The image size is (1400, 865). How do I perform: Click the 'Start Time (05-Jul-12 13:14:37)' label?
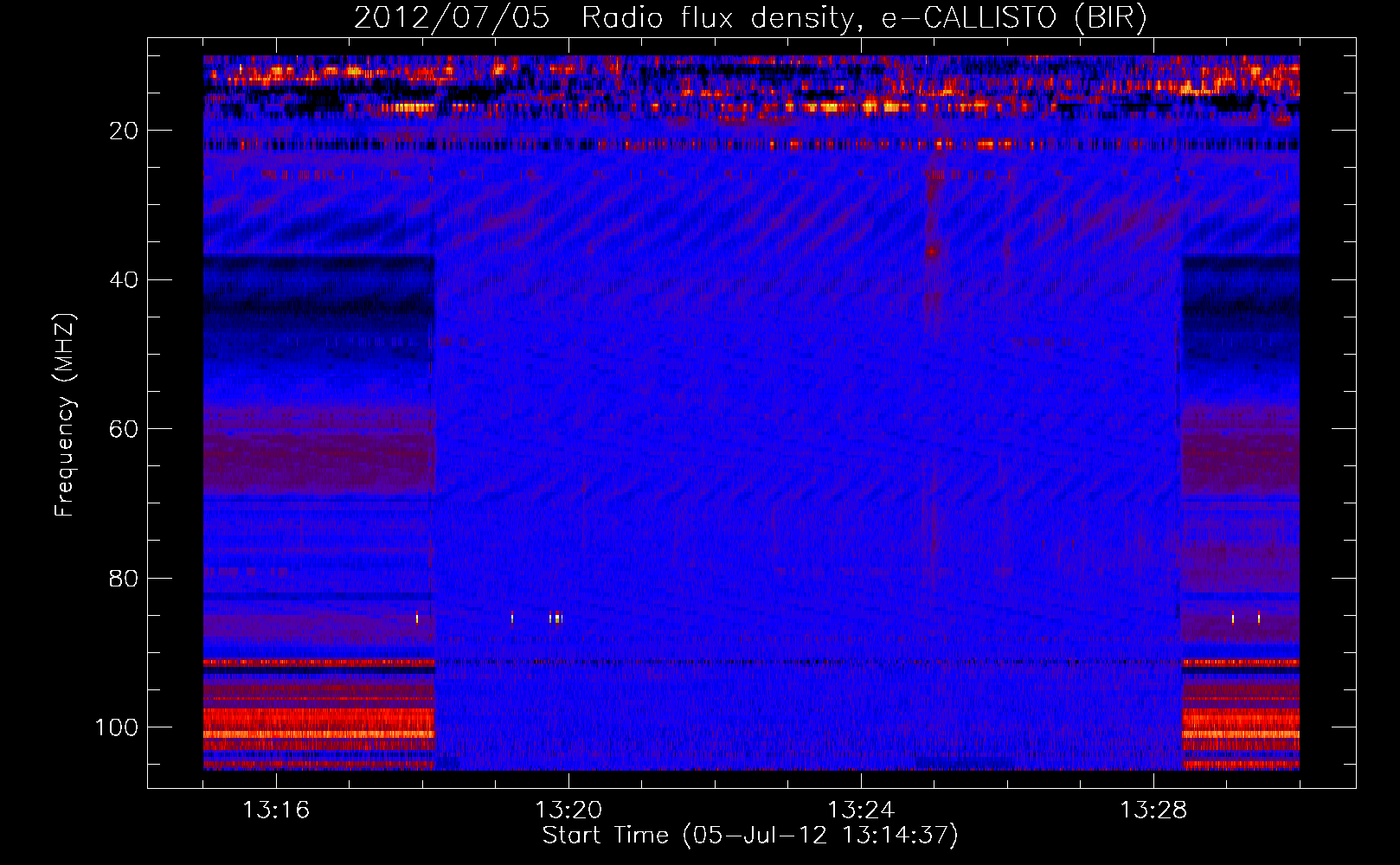coord(750,836)
